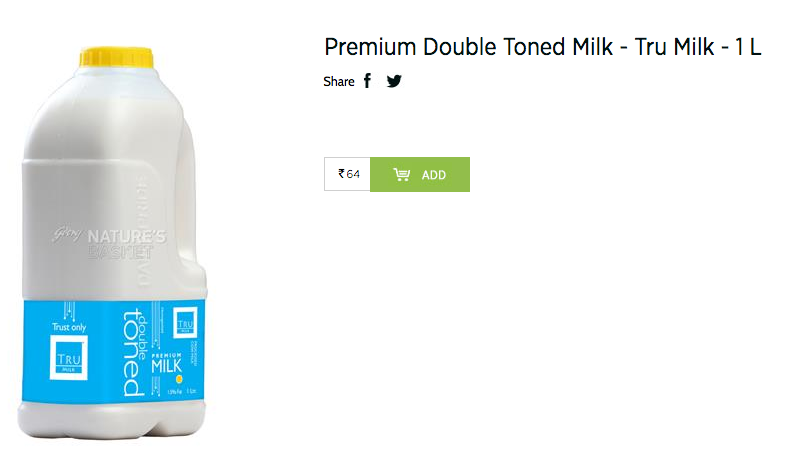Viewport: 798px width, 466px height.
Task: Click the milk bottle's yellow cap
Action: (117, 57)
